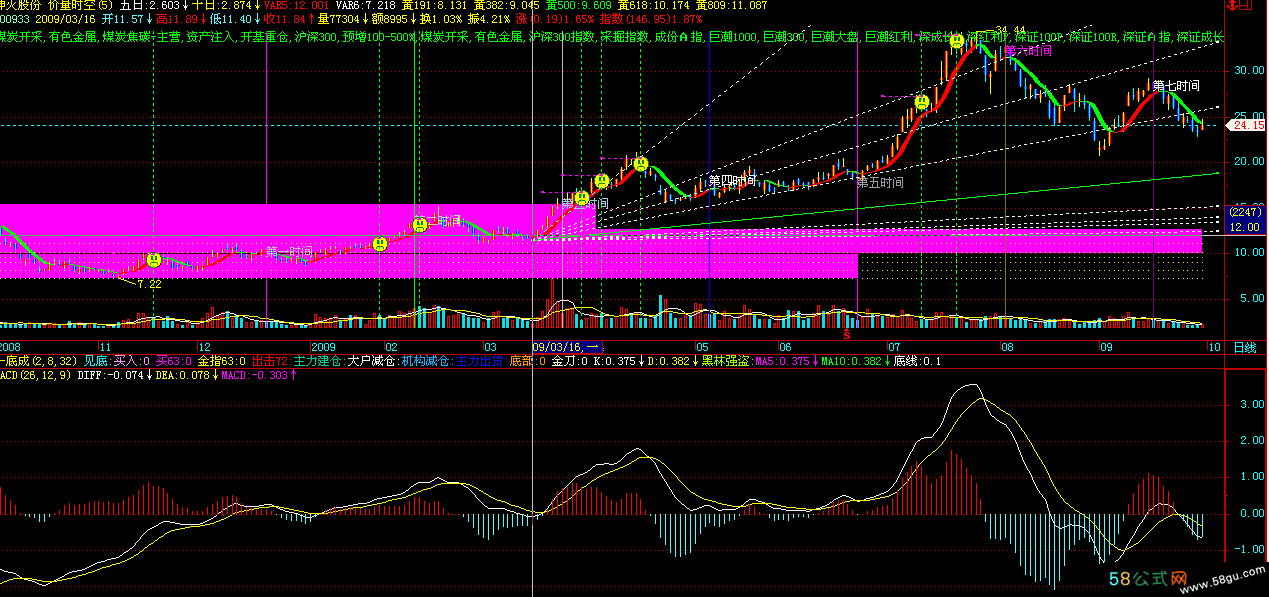1269x597 pixels.
Task: Click the 2009/03/16 date in the quote row
Action: tap(65, 19)
